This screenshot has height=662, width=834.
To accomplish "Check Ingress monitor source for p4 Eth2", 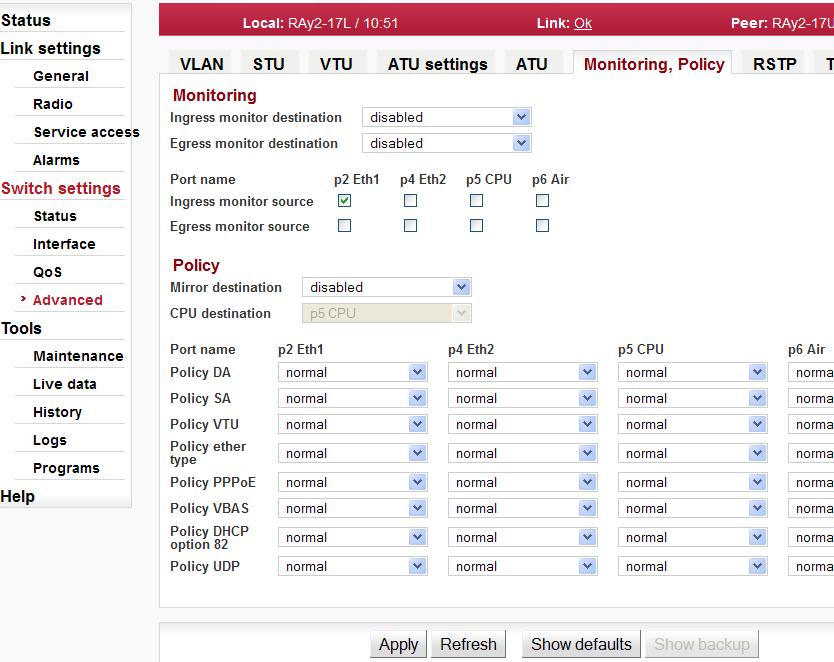I will [x=410, y=200].
